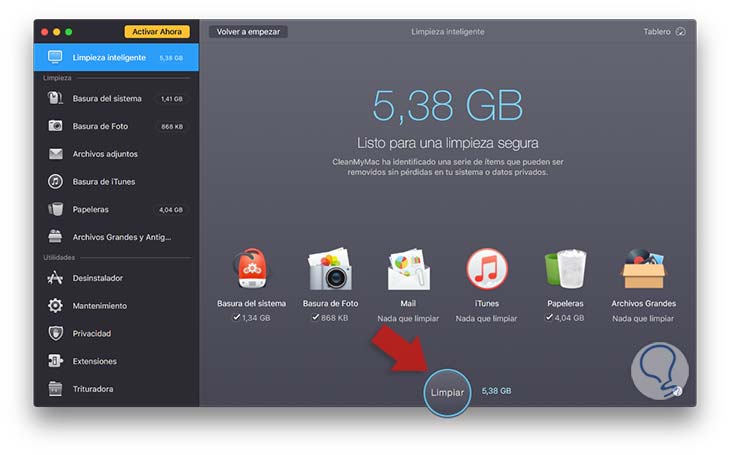Open the Extensiones utility
Image resolution: width=730 pixels, height=455 pixels.
(x=116, y=361)
